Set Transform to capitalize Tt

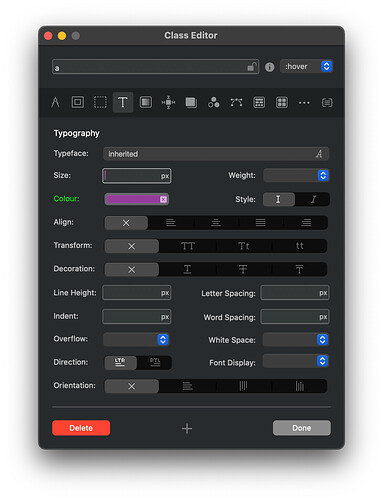(244, 246)
